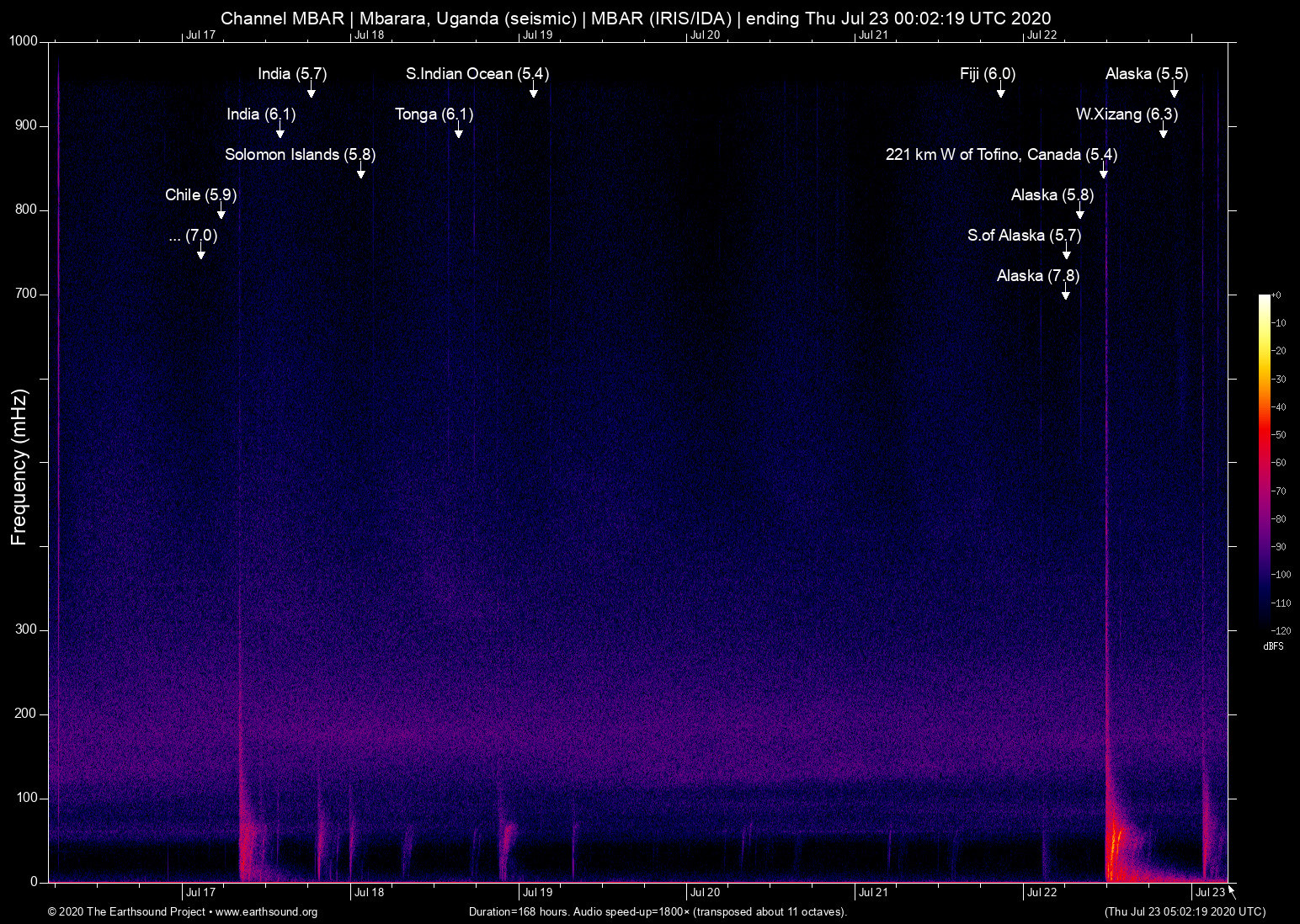Viewport: 1300px width, 924px height.
Task: Click the arrow under Solomon Islands (5.8)
Action: (x=360, y=172)
